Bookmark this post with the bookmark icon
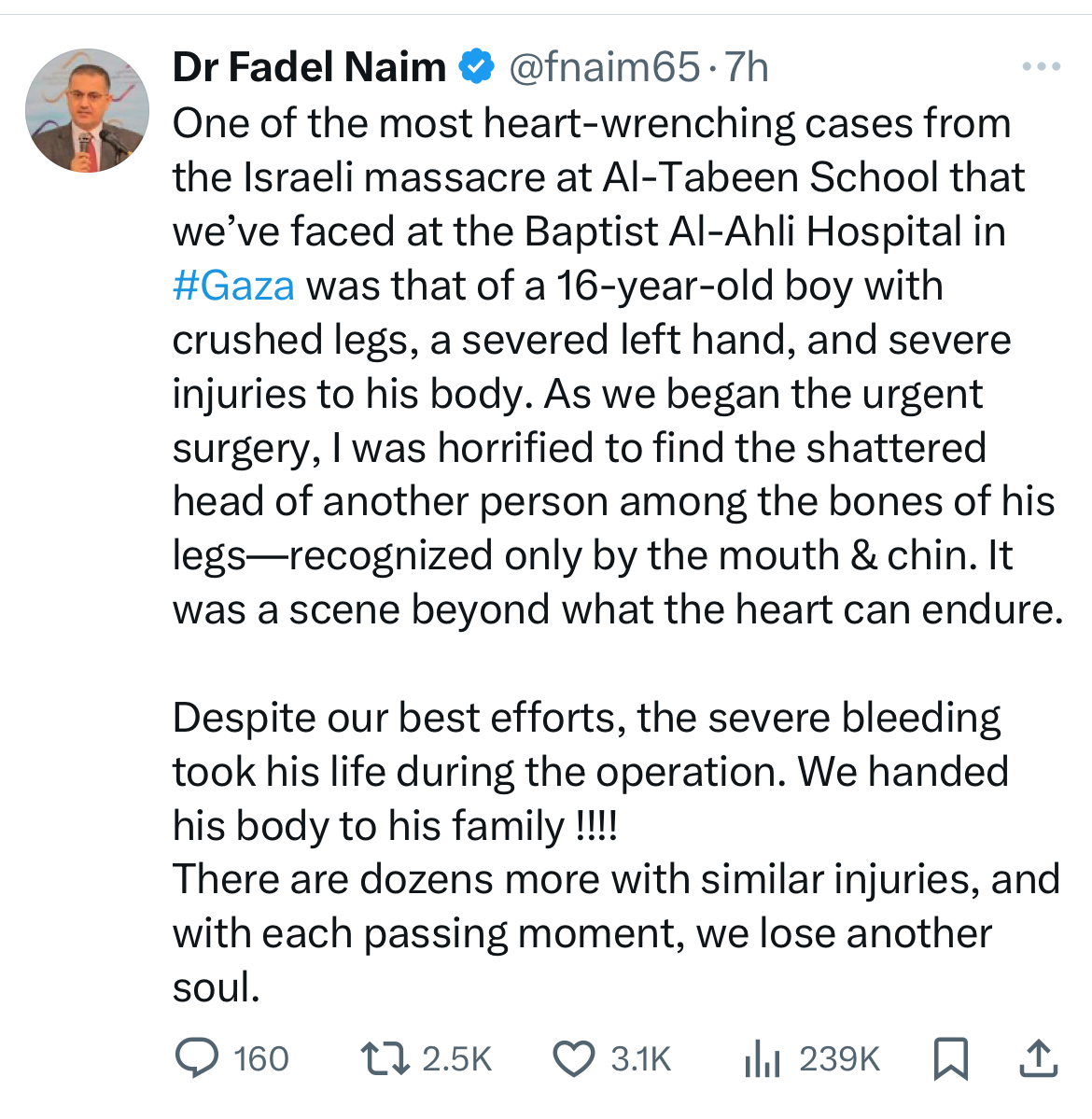 951,1059
